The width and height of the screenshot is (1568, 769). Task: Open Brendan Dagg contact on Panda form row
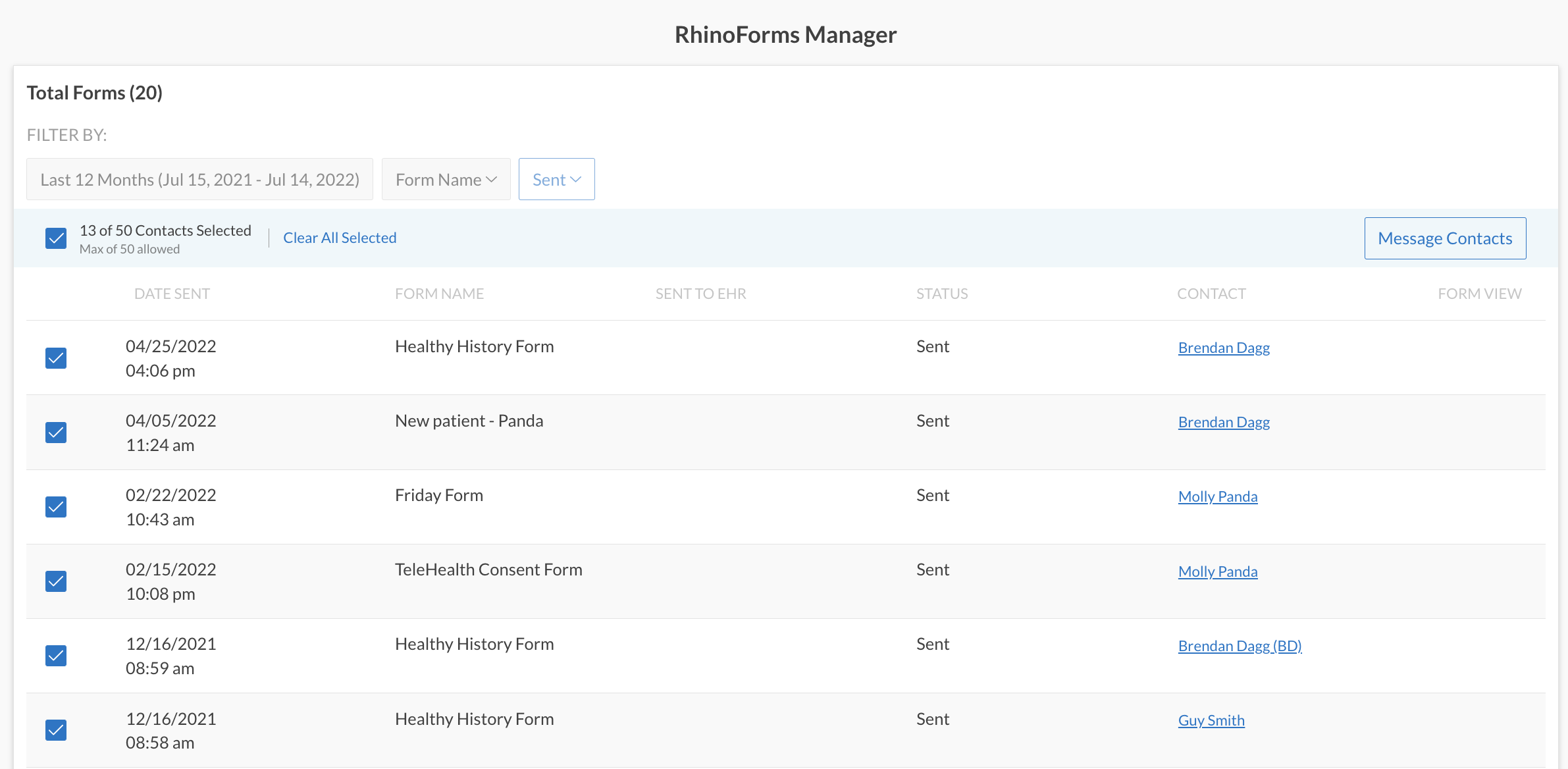tap(1224, 422)
